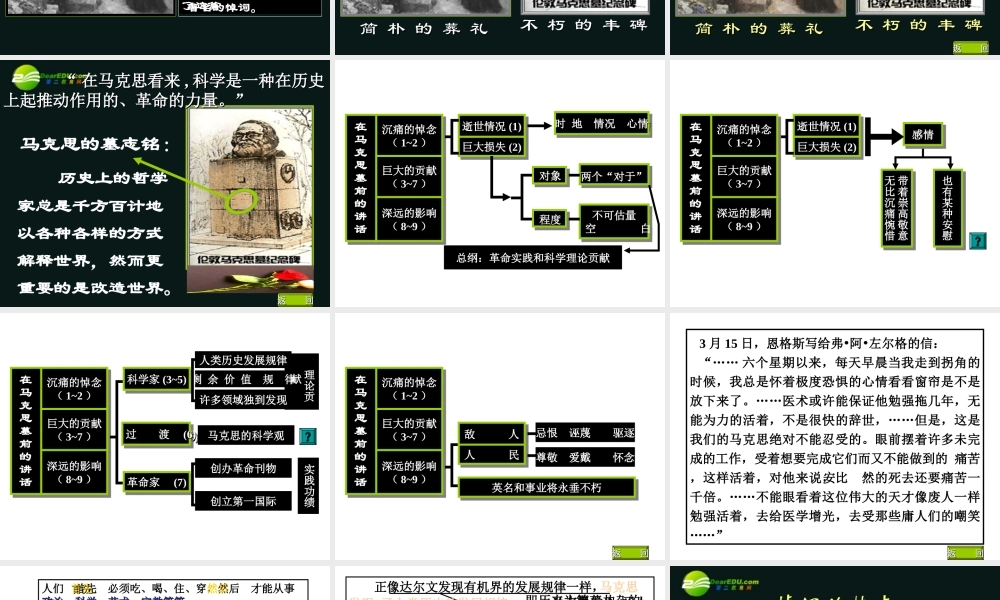Viewport: 1000px width, 600px height.
Task: Click the 返回 button on the 墓志铭 slide
Action: point(295,300)
